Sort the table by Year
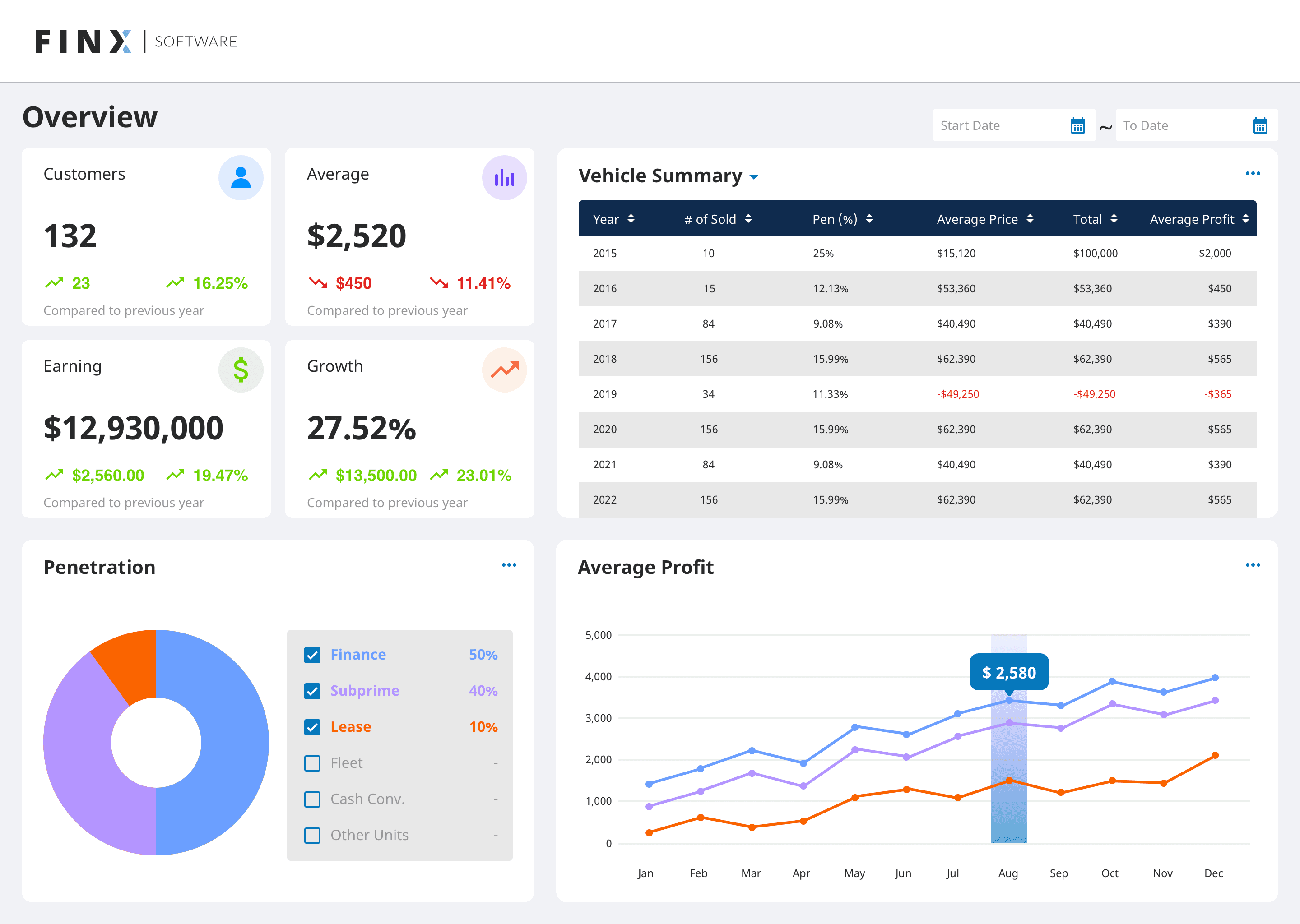Viewport: 1300px width, 924px height. pyautogui.click(x=631, y=219)
